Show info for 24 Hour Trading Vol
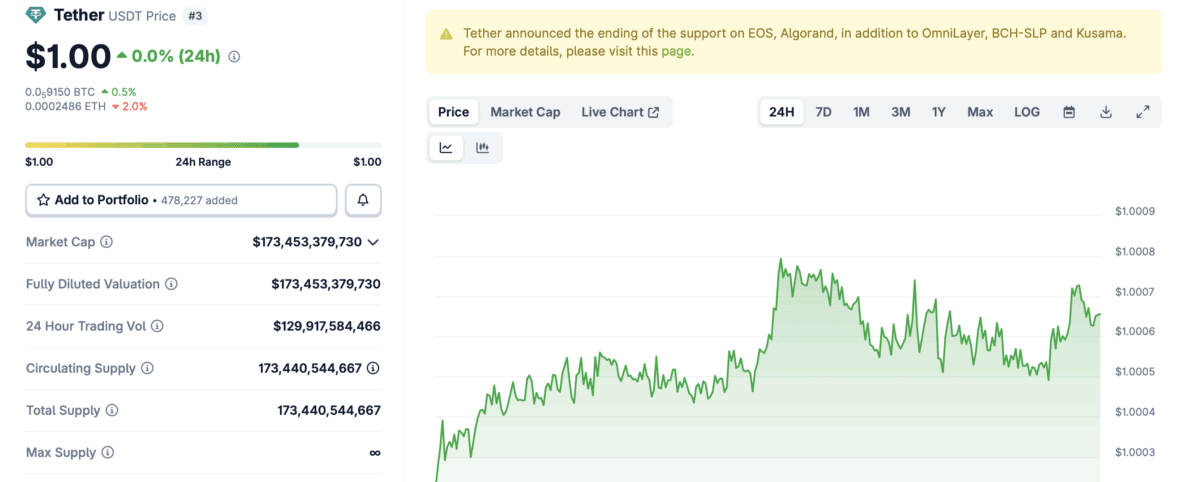The image size is (1200, 482). click(x=157, y=326)
